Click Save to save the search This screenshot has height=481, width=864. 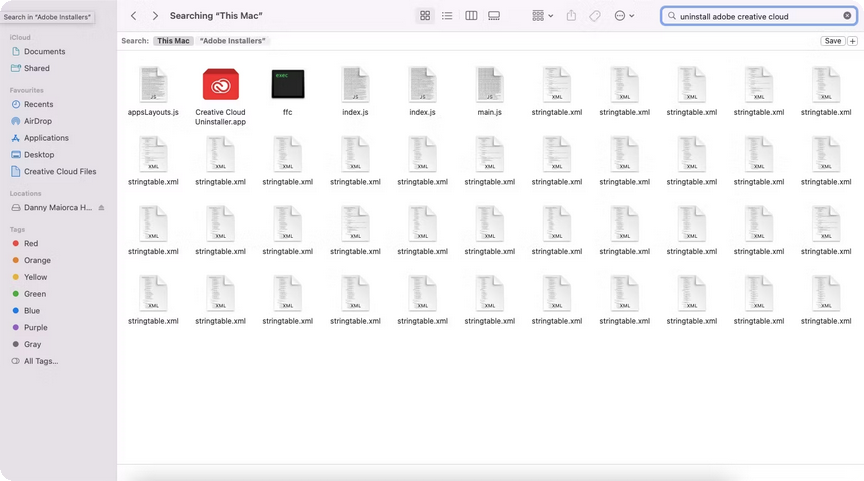(x=832, y=41)
